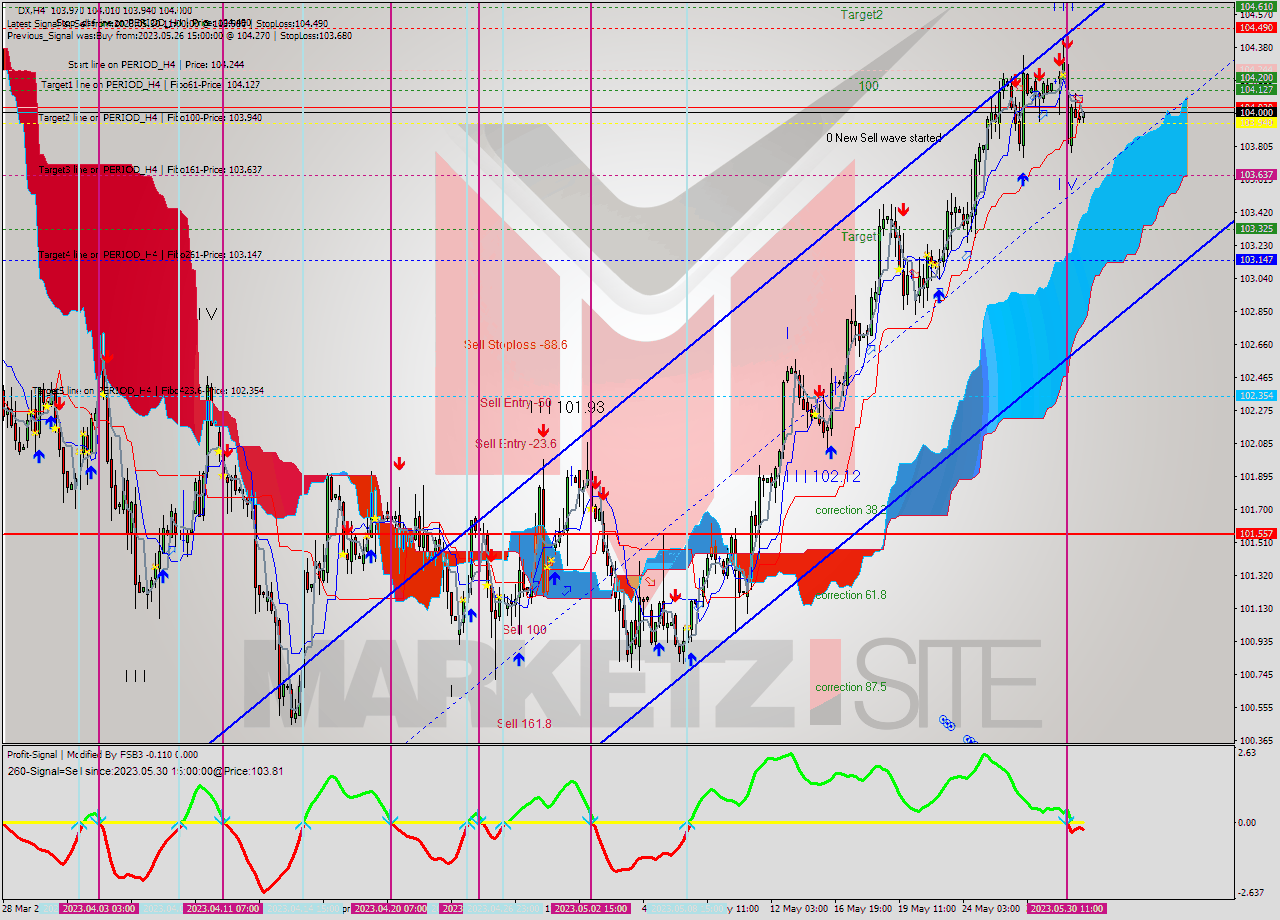1280x920 pixels.
Task: Click the 2023.04.03 03:00 date marker
Action: 98,909
